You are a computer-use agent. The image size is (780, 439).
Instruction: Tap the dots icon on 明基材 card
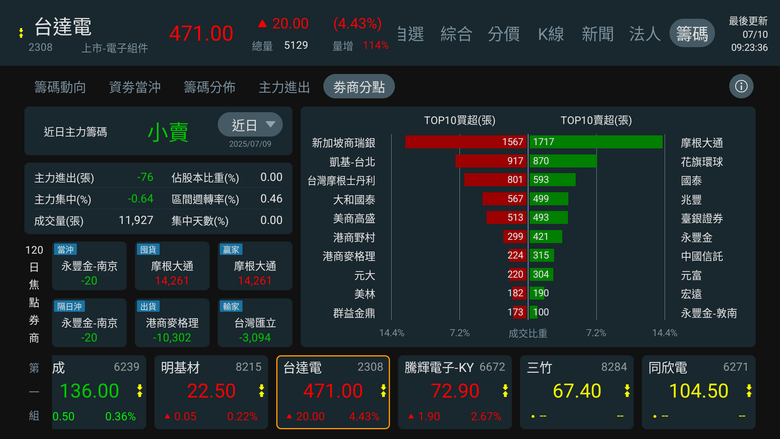point(262,391)
